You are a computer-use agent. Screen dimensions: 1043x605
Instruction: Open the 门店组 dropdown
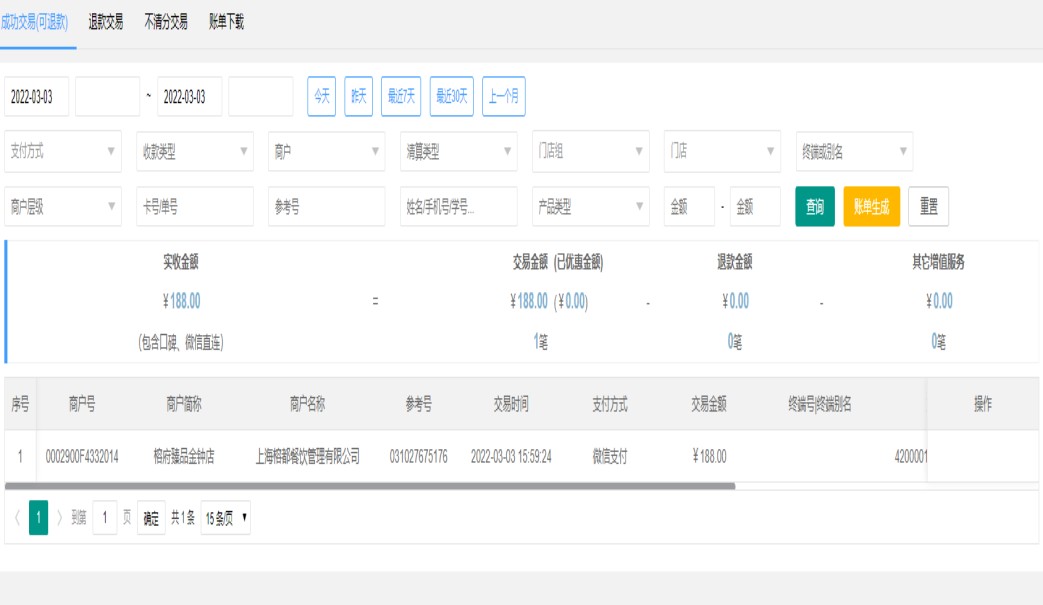point(590,151)
